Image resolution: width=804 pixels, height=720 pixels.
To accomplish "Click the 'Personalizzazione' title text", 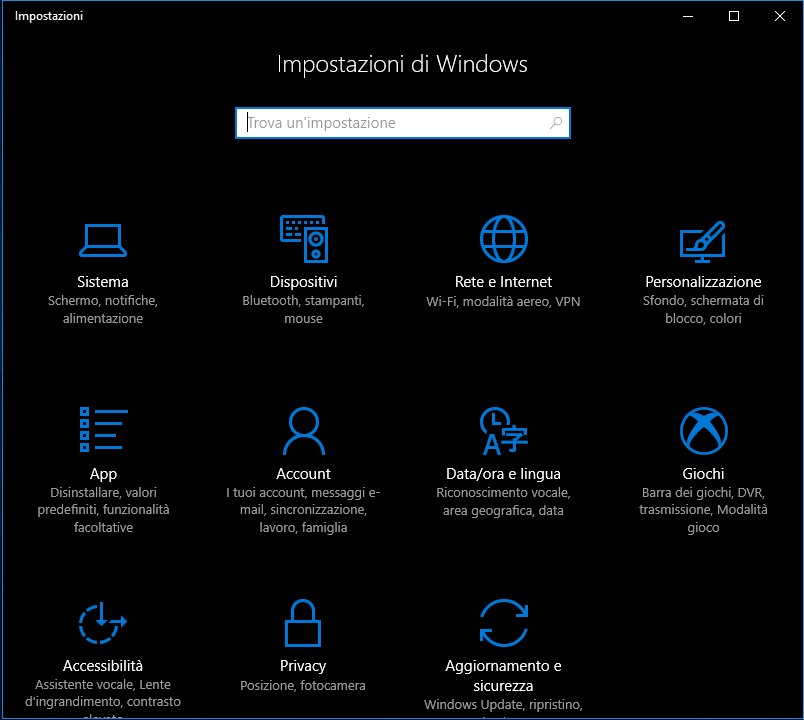I will [x=703, y=282].
